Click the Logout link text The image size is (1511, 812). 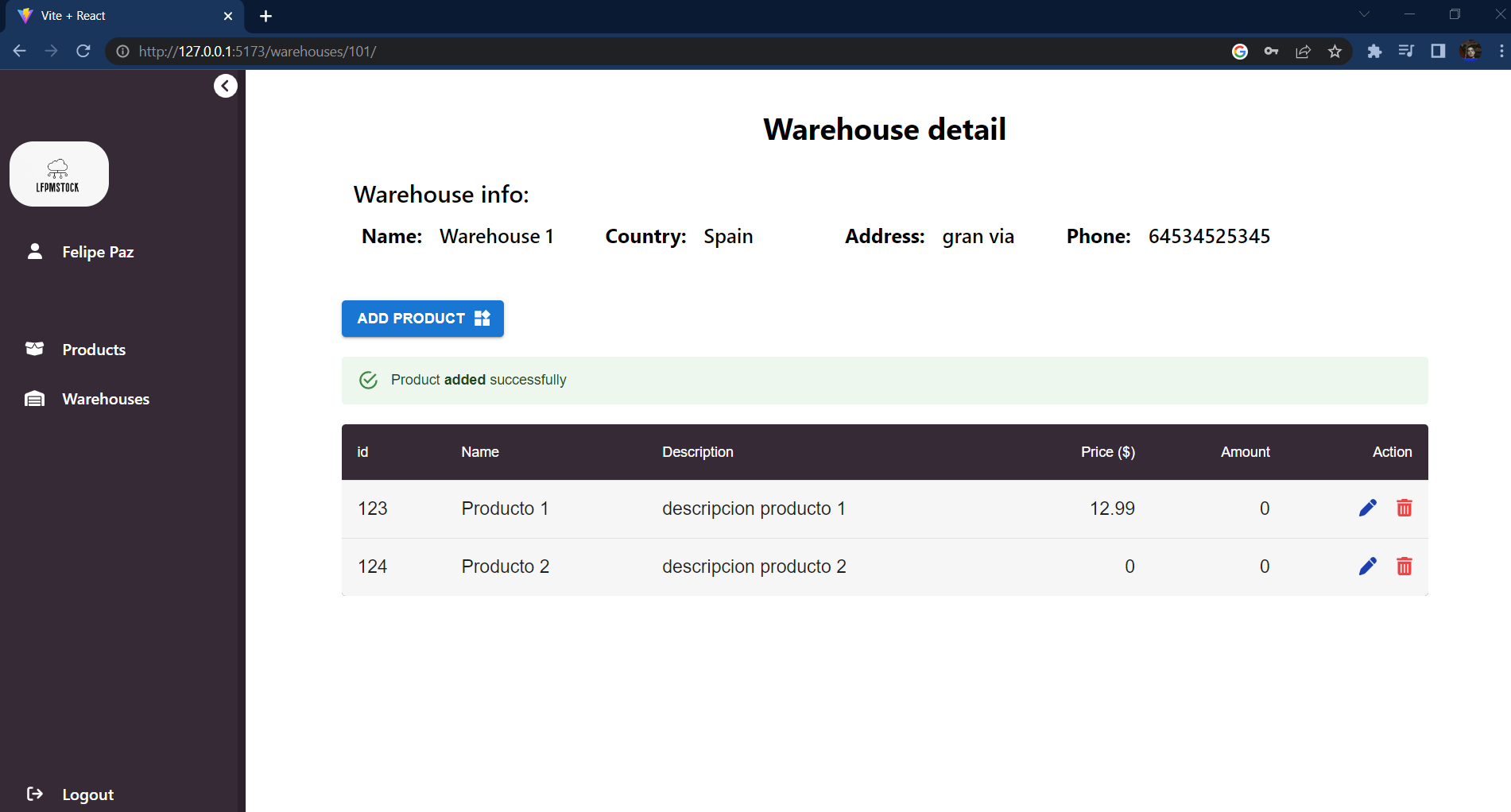click(x=87, y=794)
